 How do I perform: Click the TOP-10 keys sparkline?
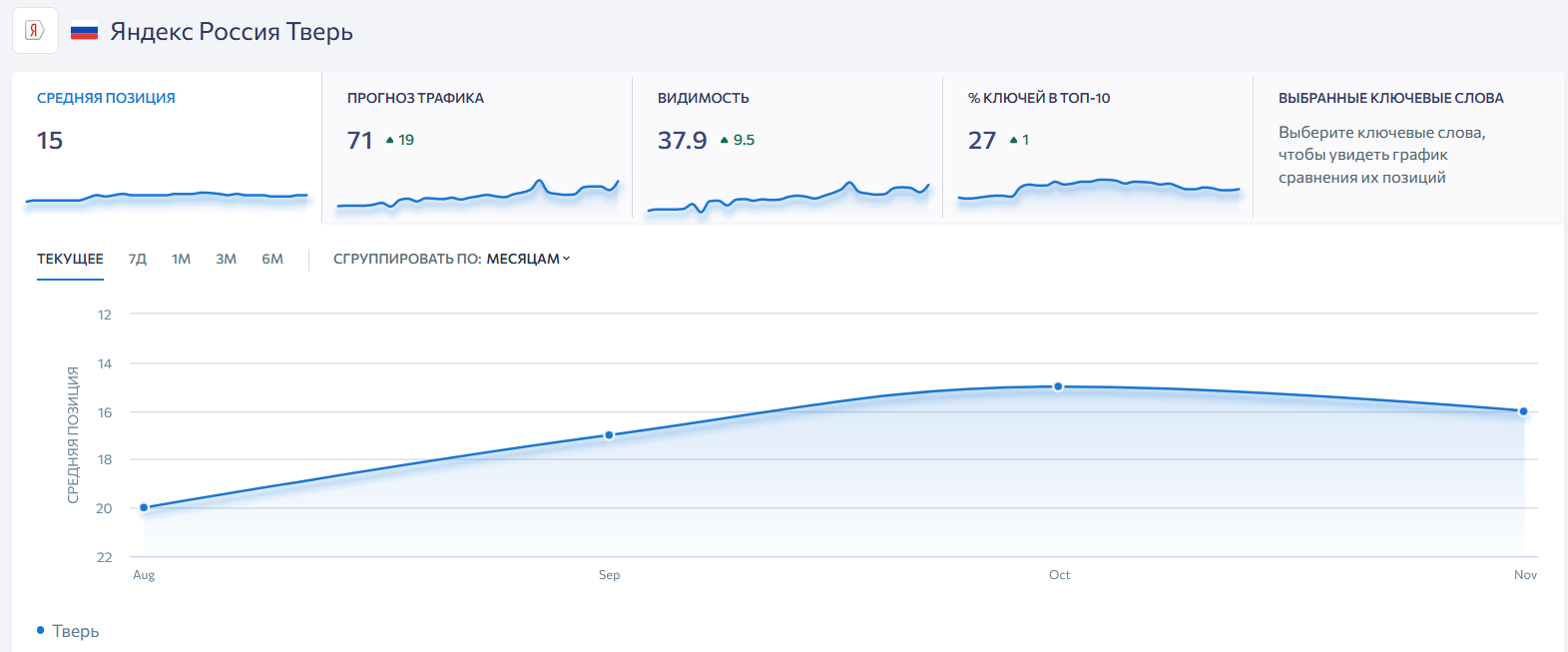[1098, 190]
